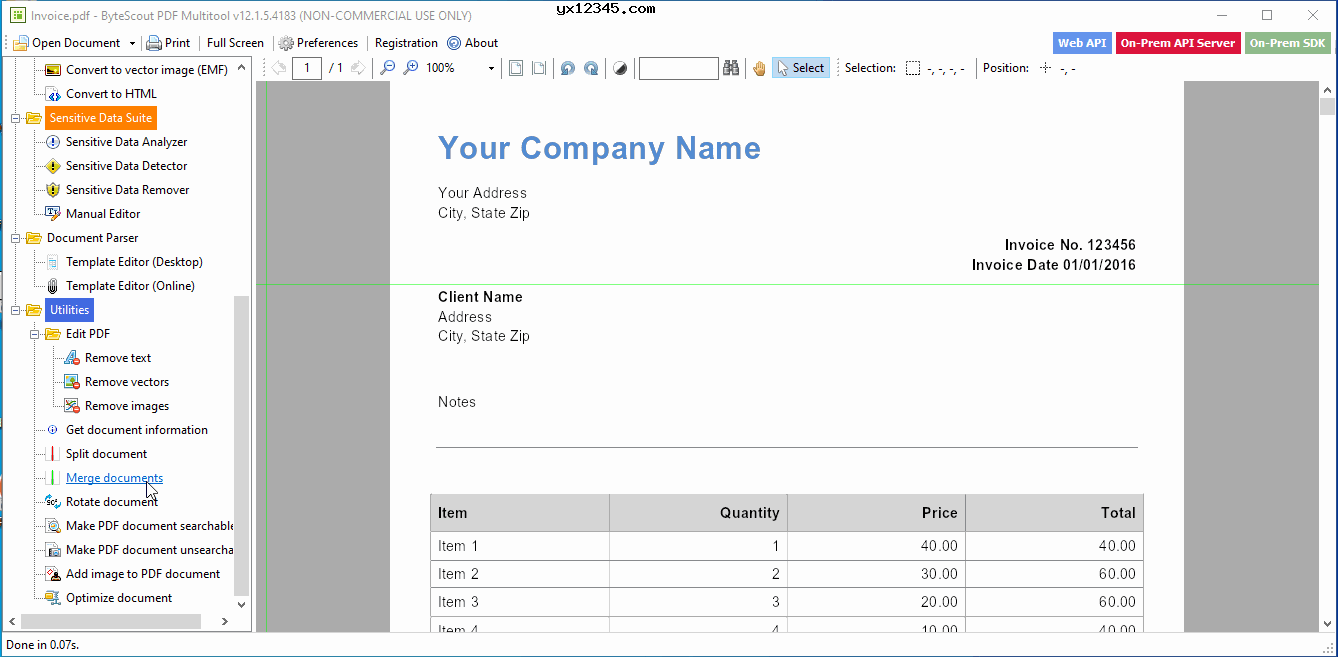1338x657 pixels.
Task: Click the Web API button
Action: [1082, 43]
